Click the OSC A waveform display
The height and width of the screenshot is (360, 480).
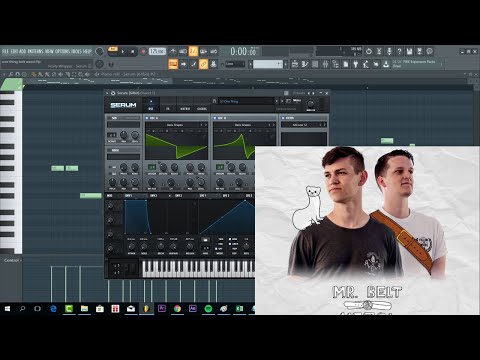pyautogui.click(x=176, y=145)
